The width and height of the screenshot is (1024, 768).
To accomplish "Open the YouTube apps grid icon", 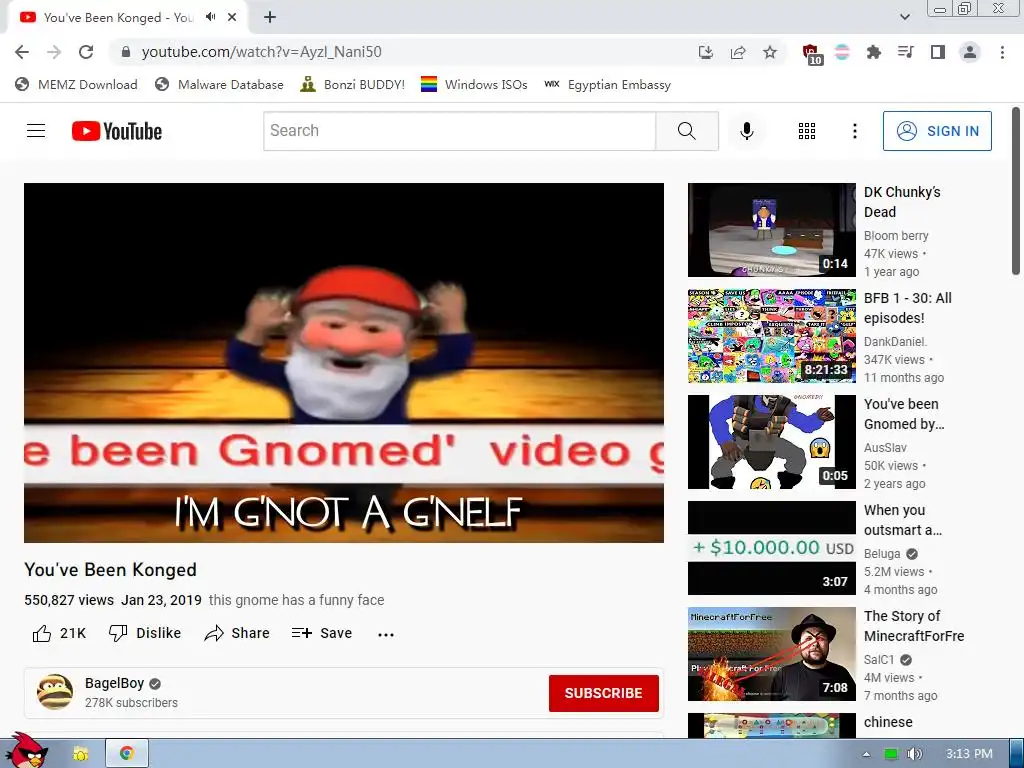I will click(x=807, y=131).
